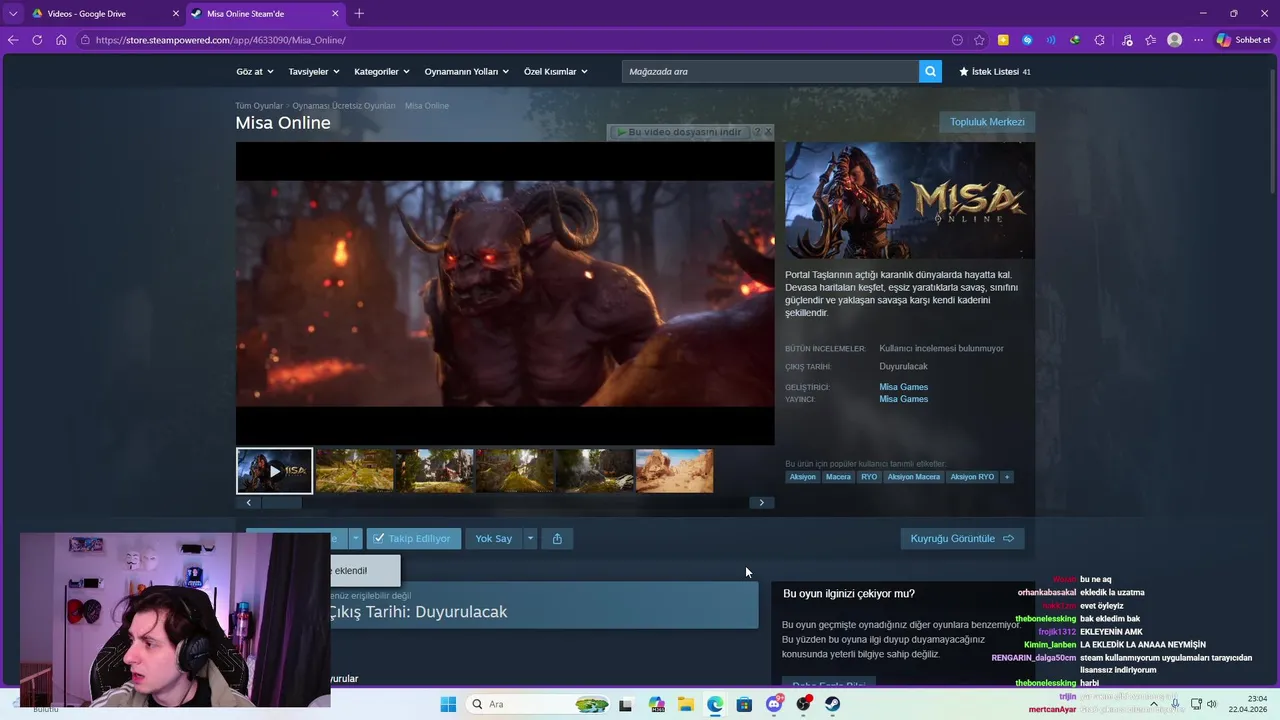The height and width of the screenshot is (720, 1280).
Task: Expand the Göz at menu
Action: coord(254,72)
